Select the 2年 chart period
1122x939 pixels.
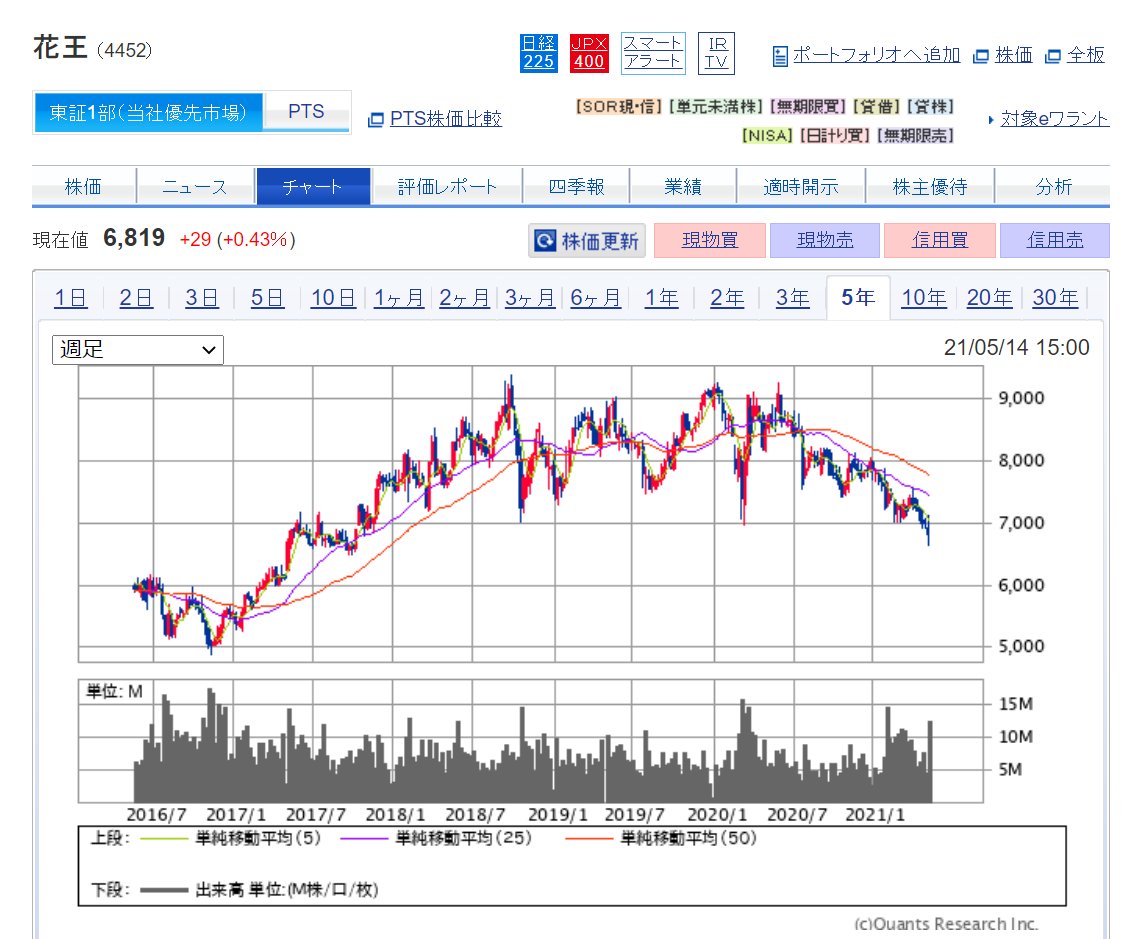[727, 298]
